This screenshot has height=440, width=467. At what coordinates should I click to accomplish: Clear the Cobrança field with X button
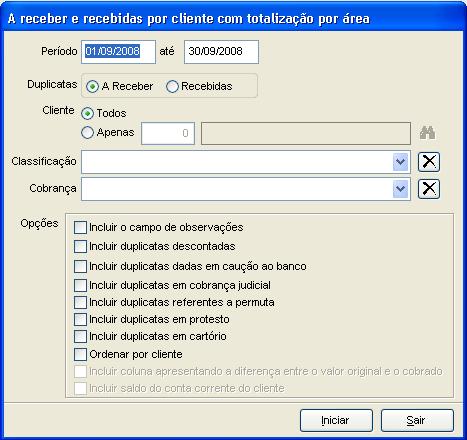point(429,189)
